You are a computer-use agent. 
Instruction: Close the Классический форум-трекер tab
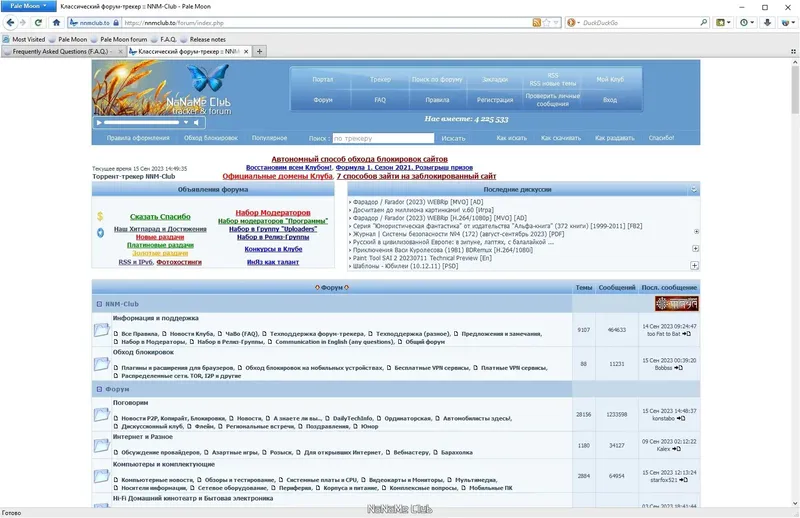(246, 52)
